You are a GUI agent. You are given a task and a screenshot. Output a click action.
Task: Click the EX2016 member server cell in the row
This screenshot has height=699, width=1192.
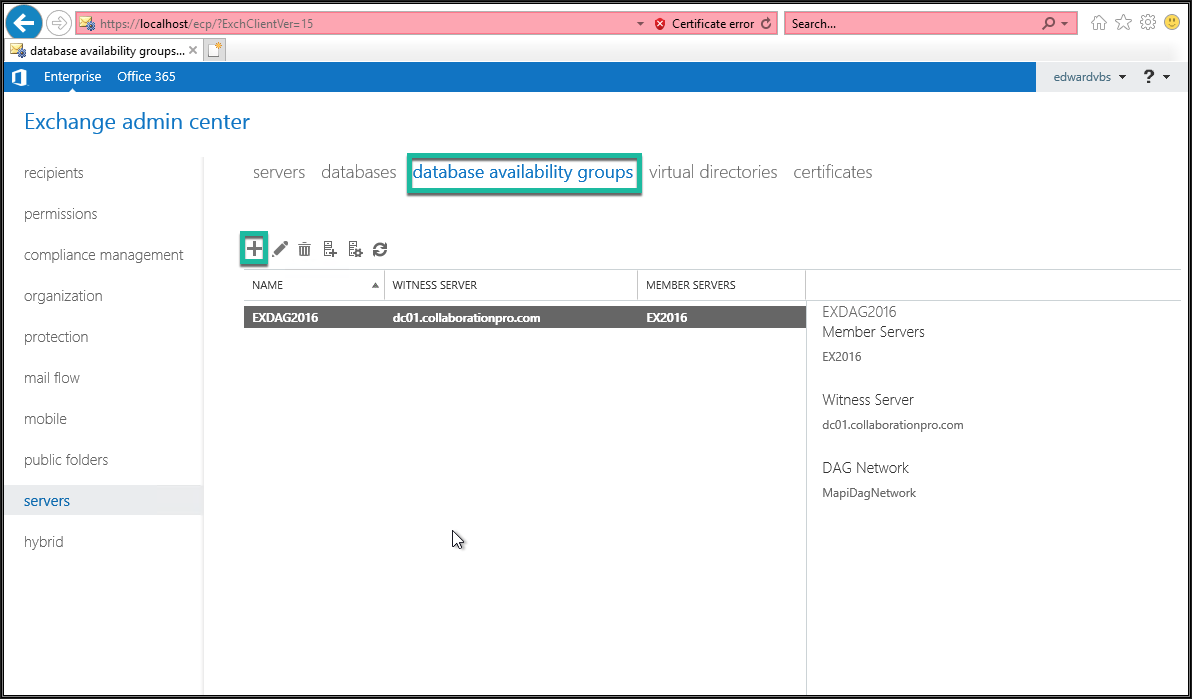[667, 318]
